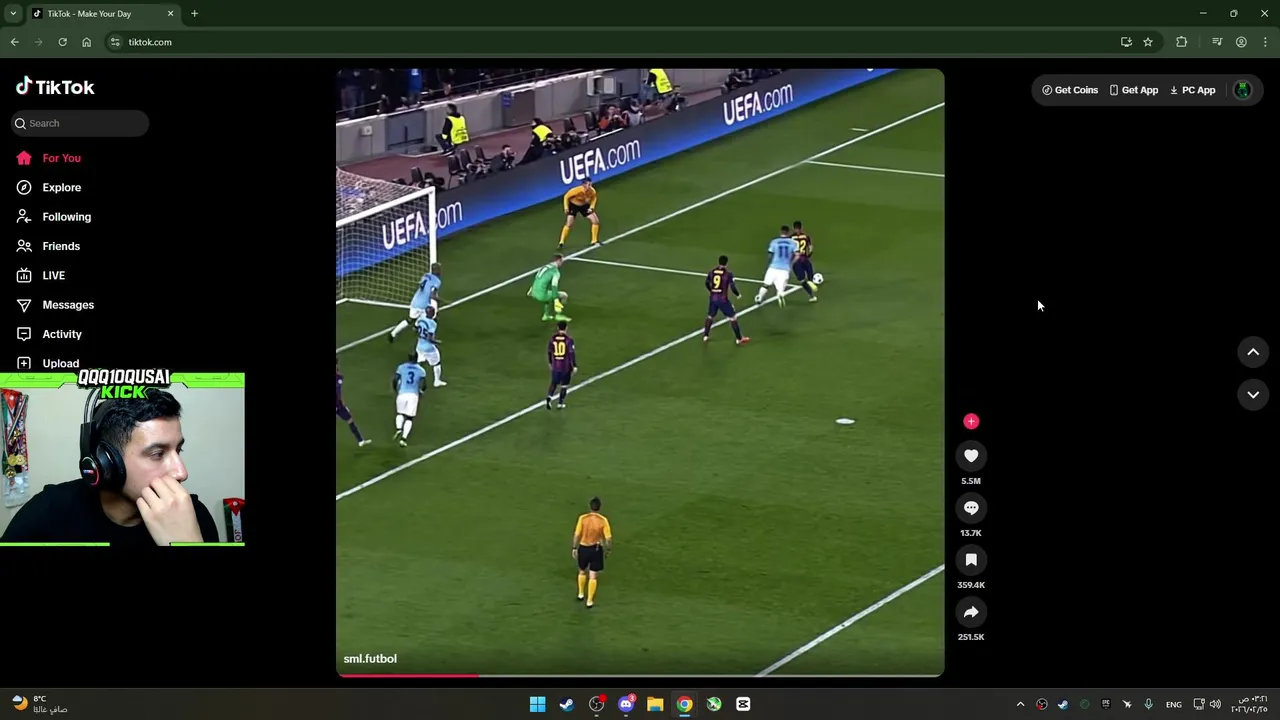Open Steam from the taskbar
The image size is (1280, 720).
click(x=567, y=704)
